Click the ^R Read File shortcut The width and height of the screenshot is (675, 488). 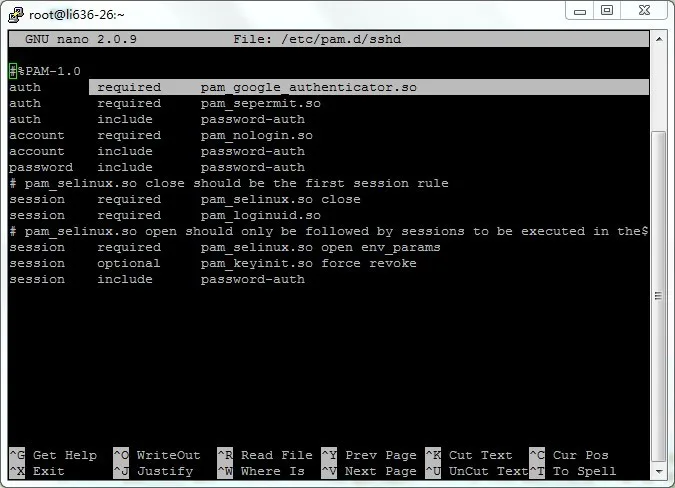tap(265, 455)
